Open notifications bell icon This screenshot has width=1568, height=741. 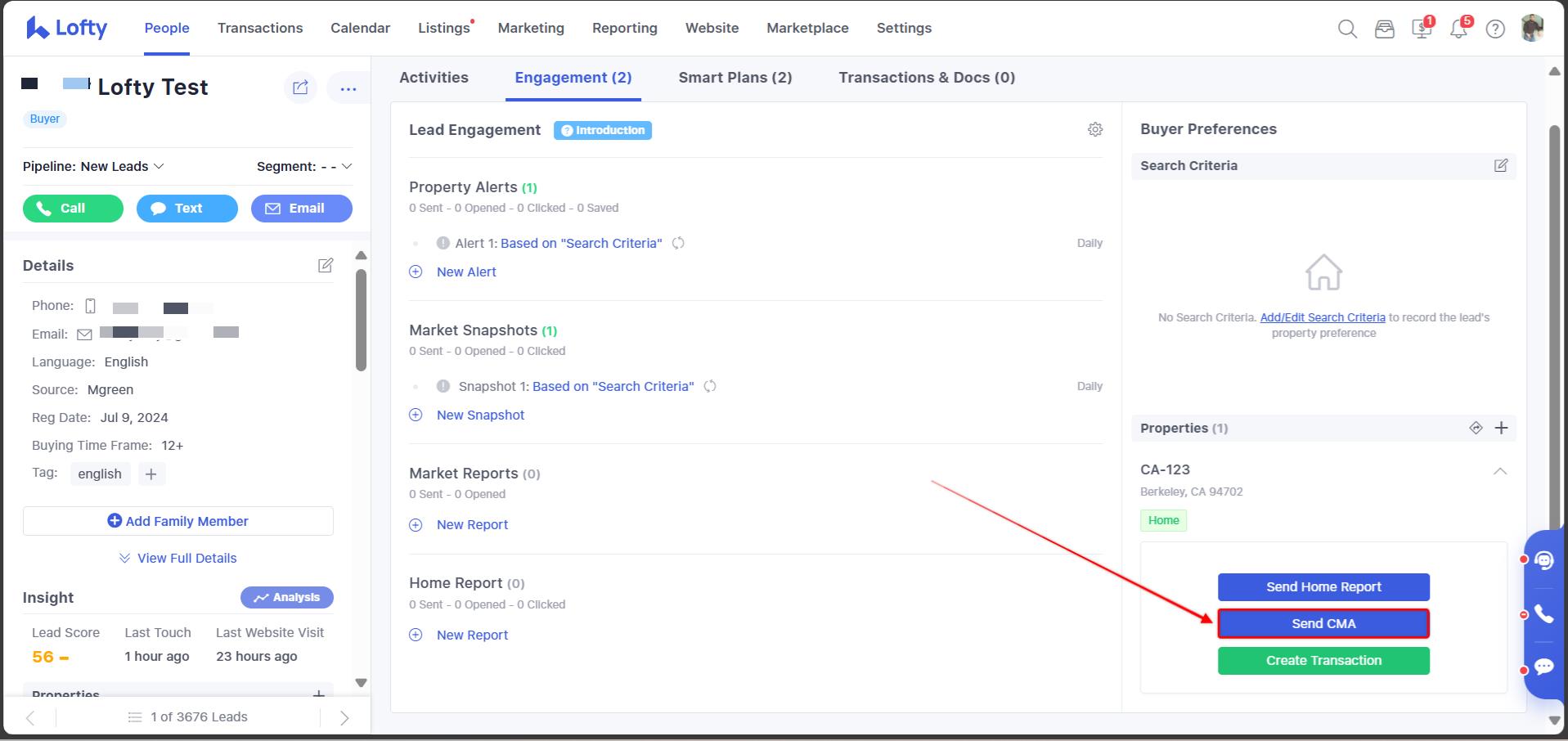point(1458,29)
